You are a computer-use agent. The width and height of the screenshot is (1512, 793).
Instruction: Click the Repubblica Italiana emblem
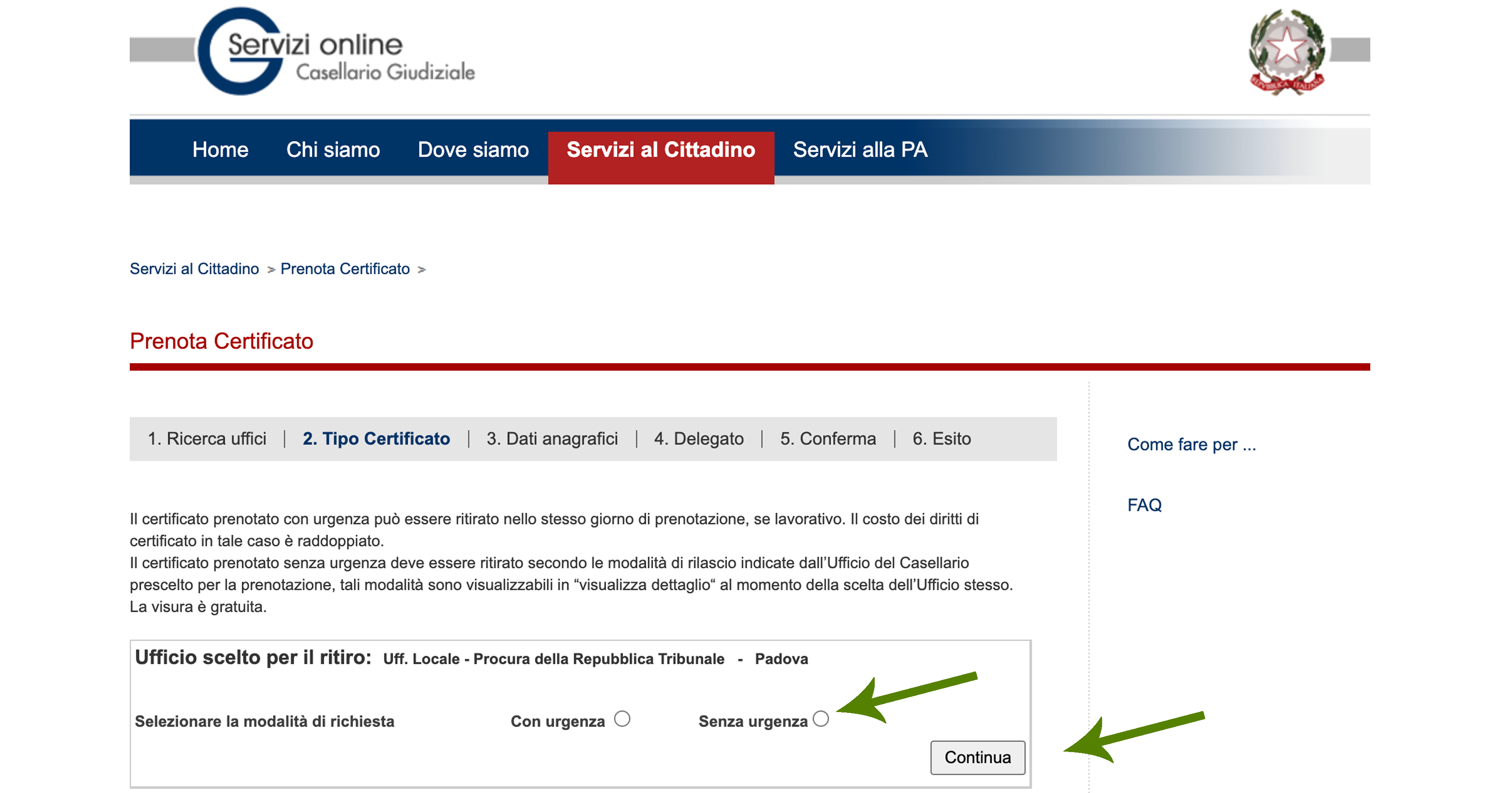(x=1286, y=51)
